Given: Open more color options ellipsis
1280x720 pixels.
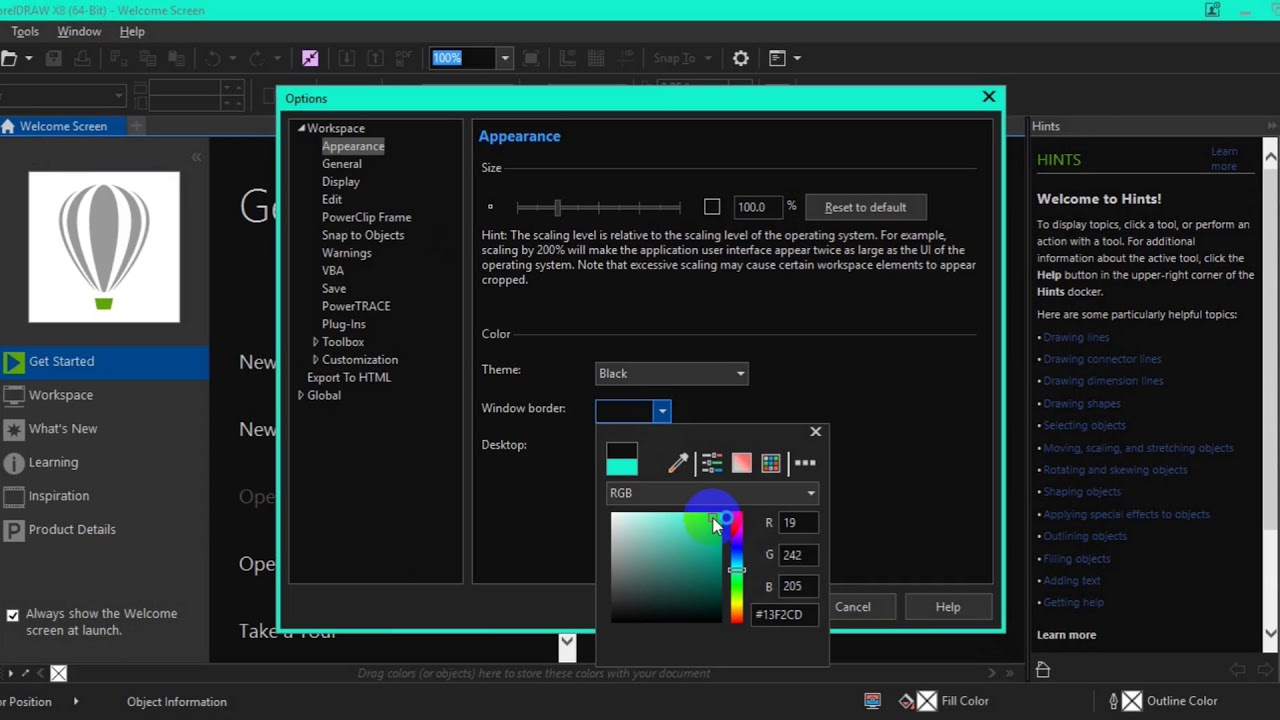Looking at the screenshot, I should (805, 462).
